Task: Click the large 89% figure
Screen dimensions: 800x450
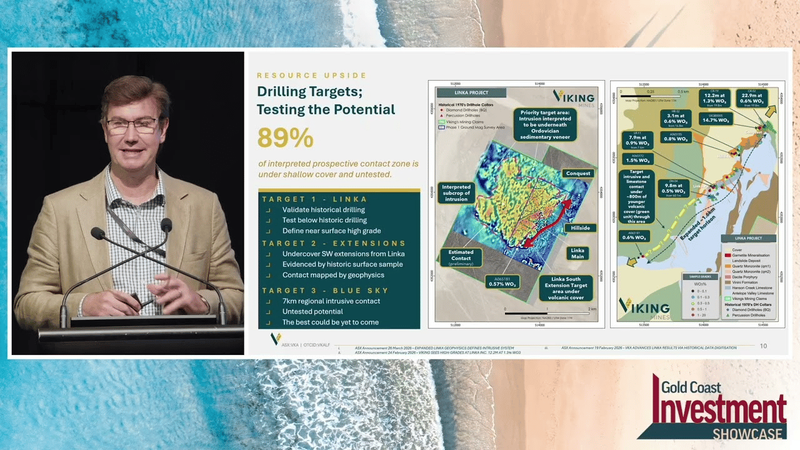Action: [285, 138]
